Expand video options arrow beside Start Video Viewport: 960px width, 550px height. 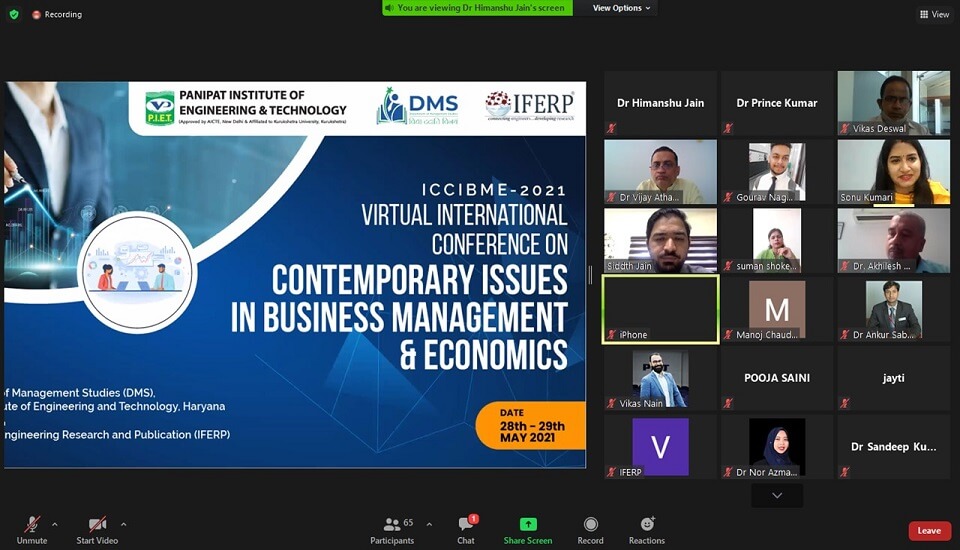pos(123,524)
